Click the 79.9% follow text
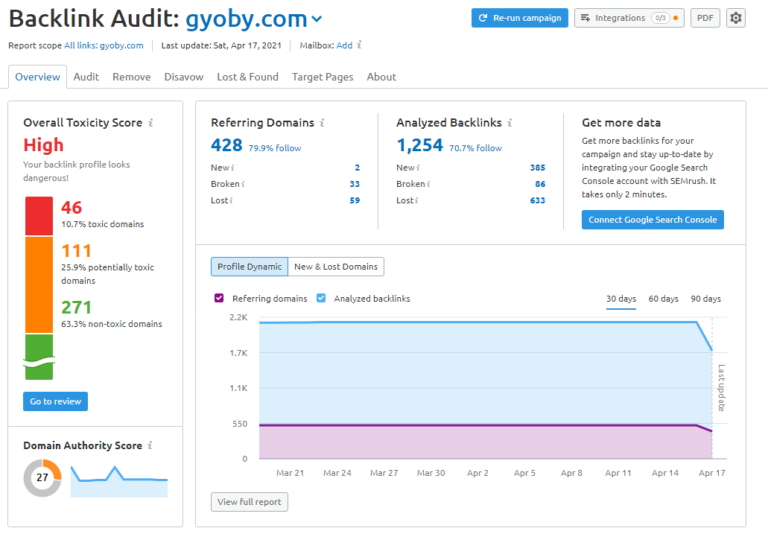768x534 pixels. click(275, 148)
